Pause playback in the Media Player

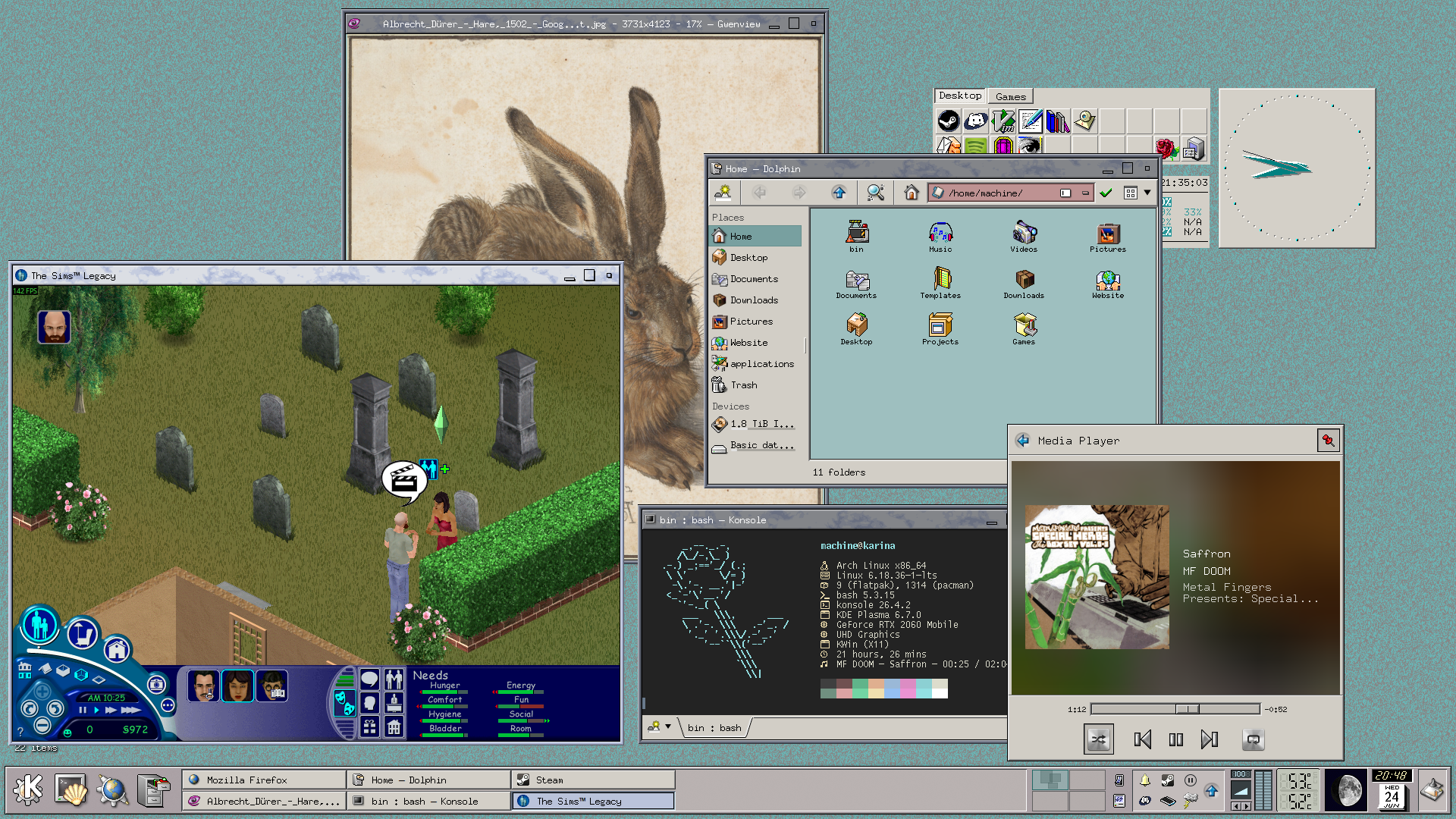(1176, 739)
